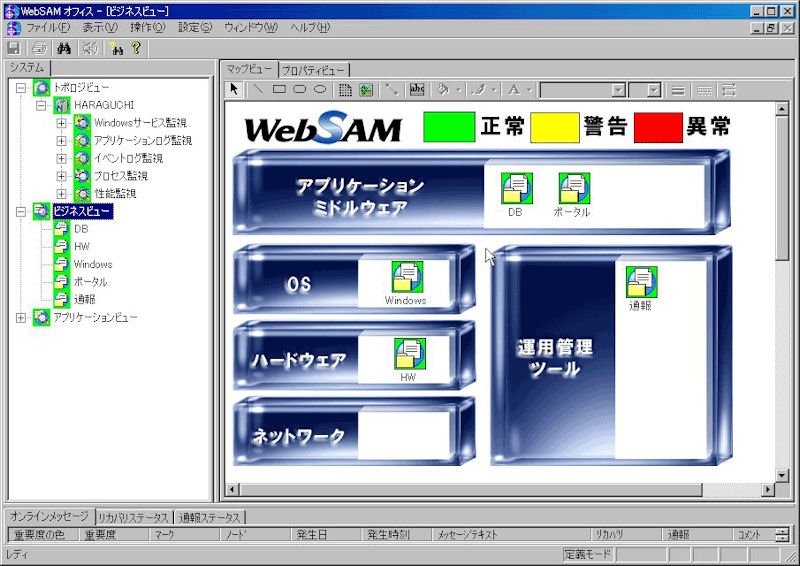800x566 pixels.
Task: Click the grid dotted-square toolbar icon
Action: click(345, 90)
